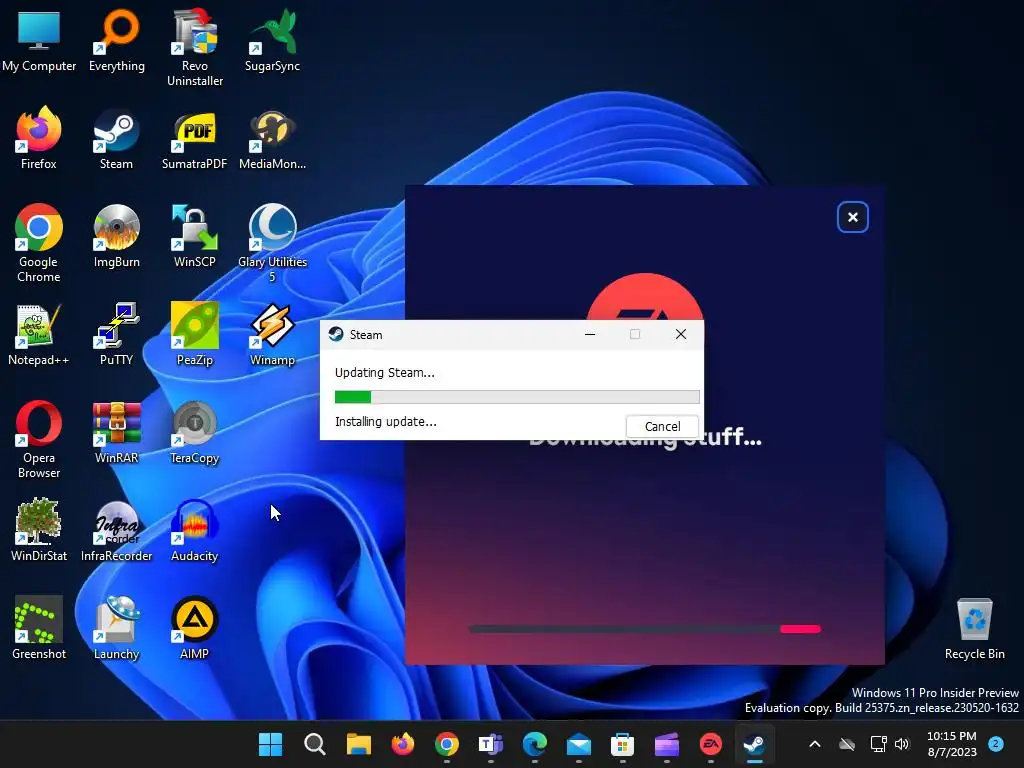
Task: Open Google Chrome desktop shortcut
Action: pos(39,243)
